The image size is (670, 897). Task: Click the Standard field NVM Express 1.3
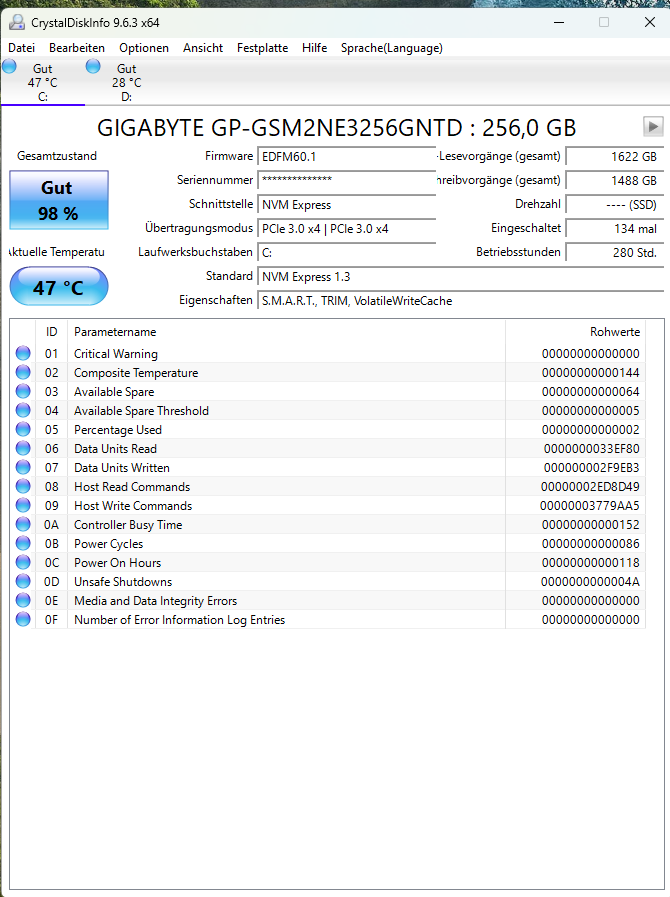click(x=460, y=277)
